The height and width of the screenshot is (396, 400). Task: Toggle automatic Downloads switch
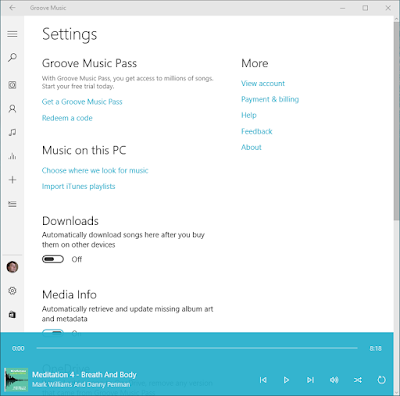pos(53,259)
